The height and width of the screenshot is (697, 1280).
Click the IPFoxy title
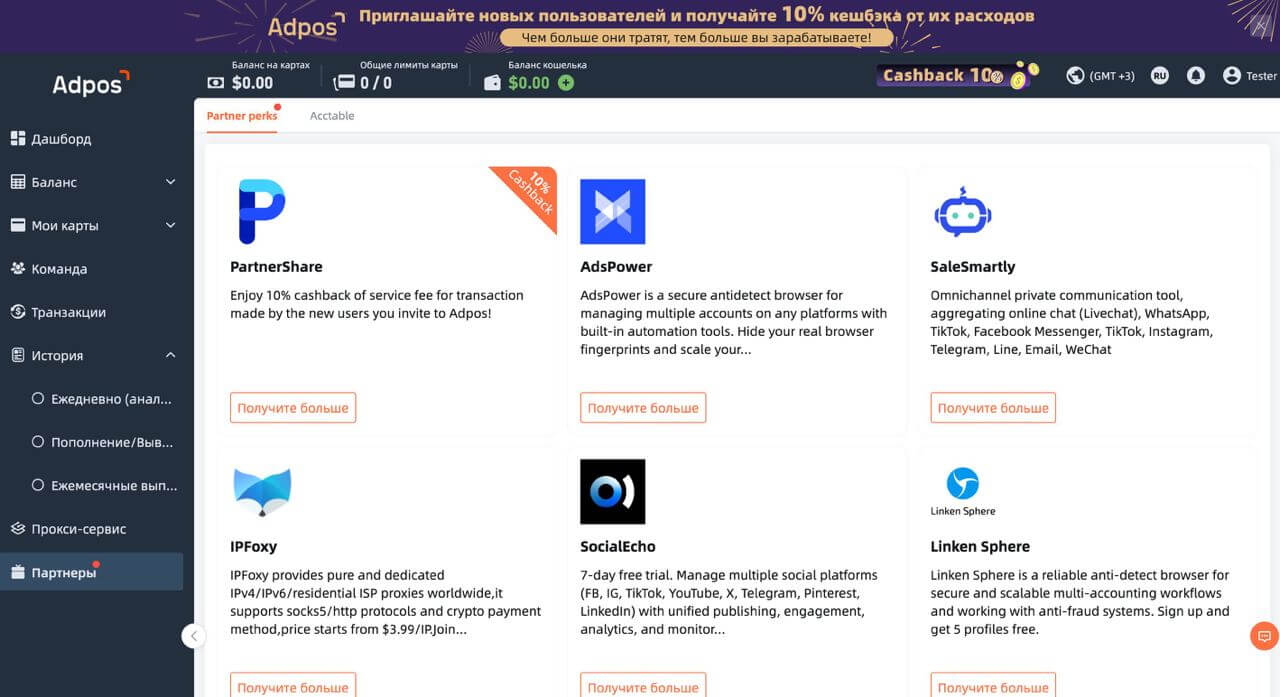[x=253, y=547]
